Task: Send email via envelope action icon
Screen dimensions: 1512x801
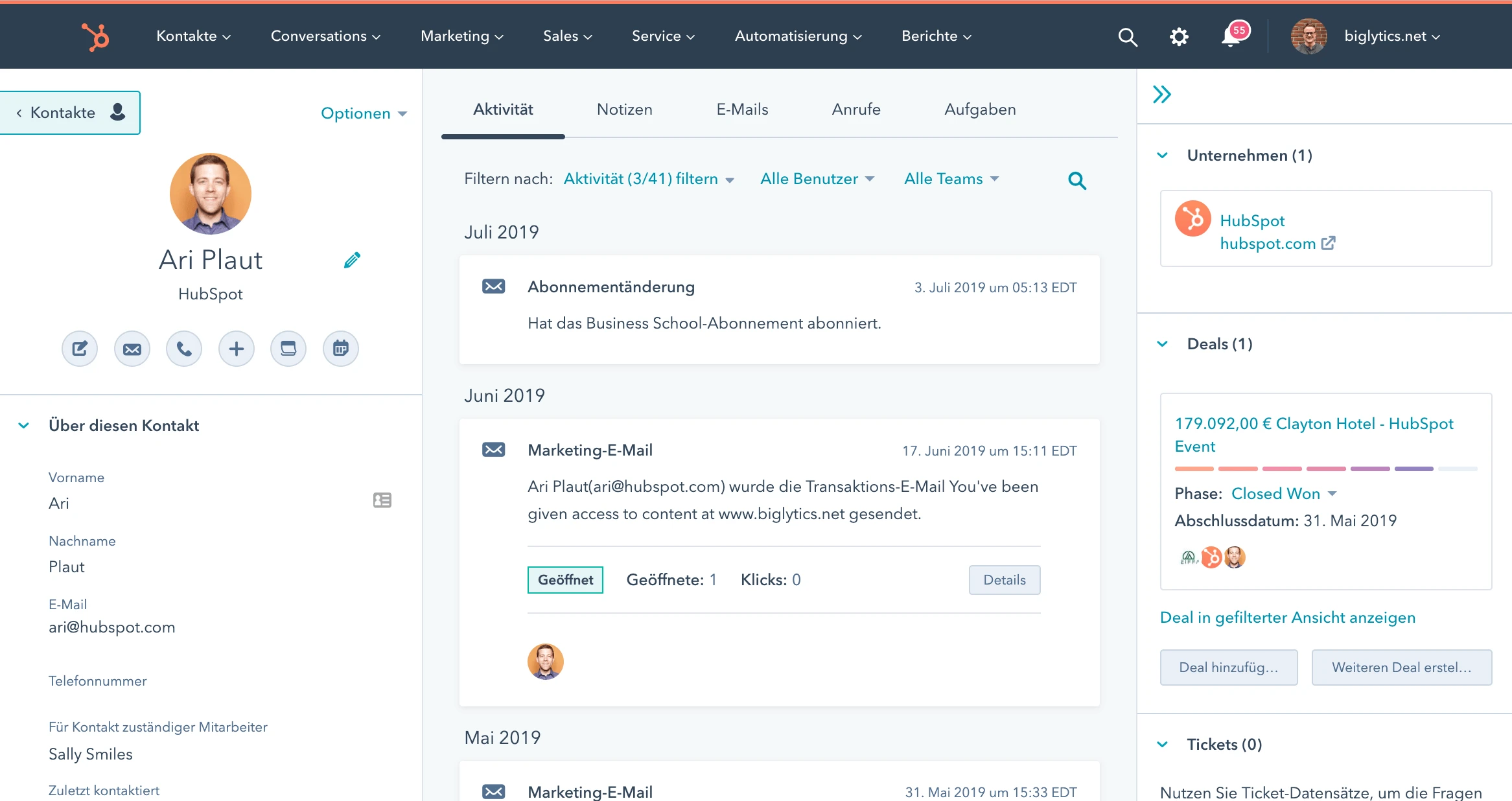Action: (x=132, y=349)
